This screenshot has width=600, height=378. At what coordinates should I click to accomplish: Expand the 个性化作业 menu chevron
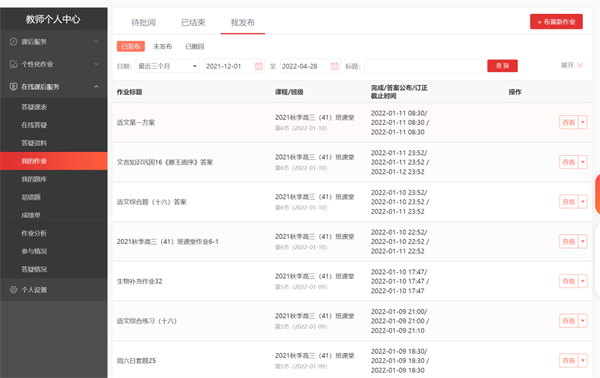coord(96,64)
